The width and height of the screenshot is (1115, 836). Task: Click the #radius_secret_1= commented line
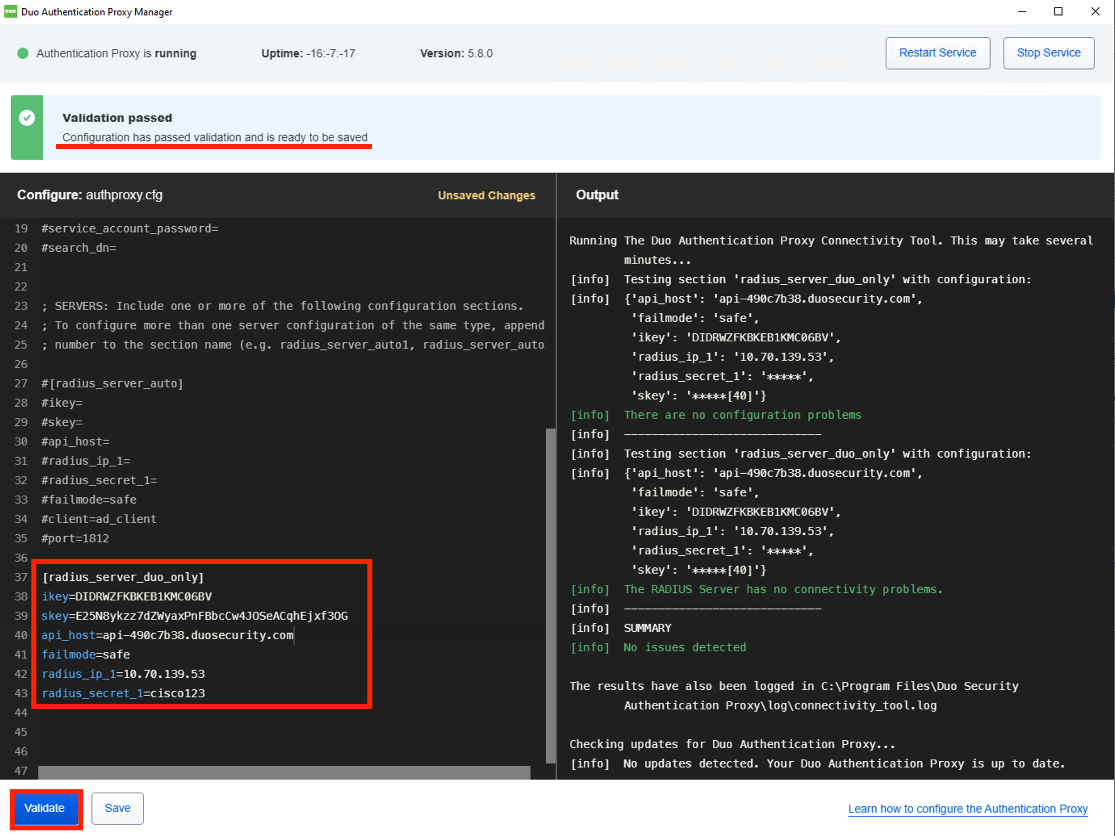(100, 481)
